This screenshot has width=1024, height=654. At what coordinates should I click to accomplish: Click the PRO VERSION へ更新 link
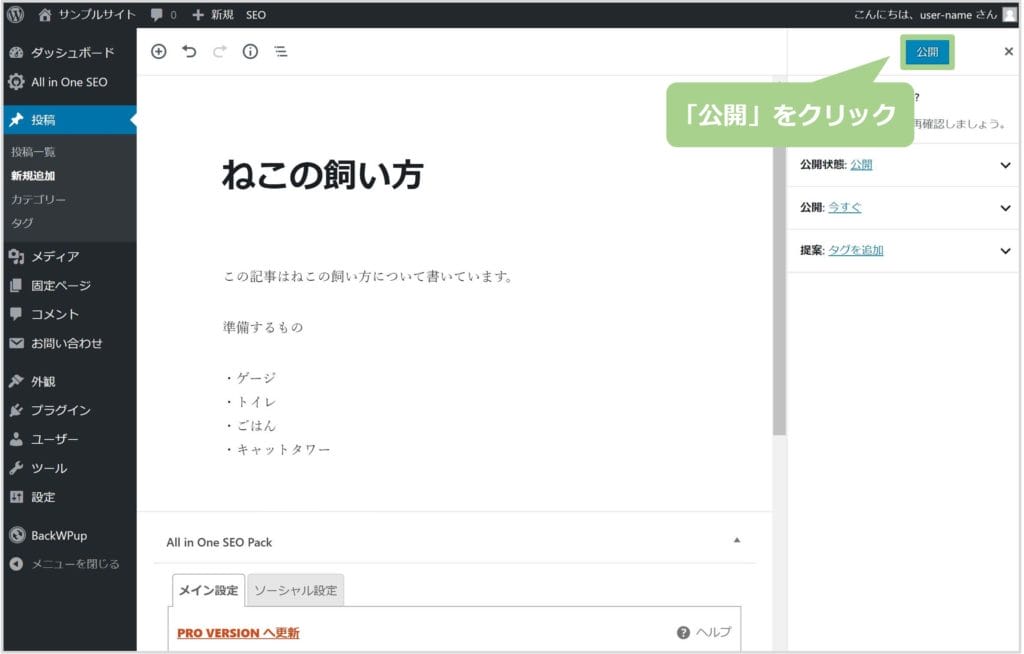[238, 633]
